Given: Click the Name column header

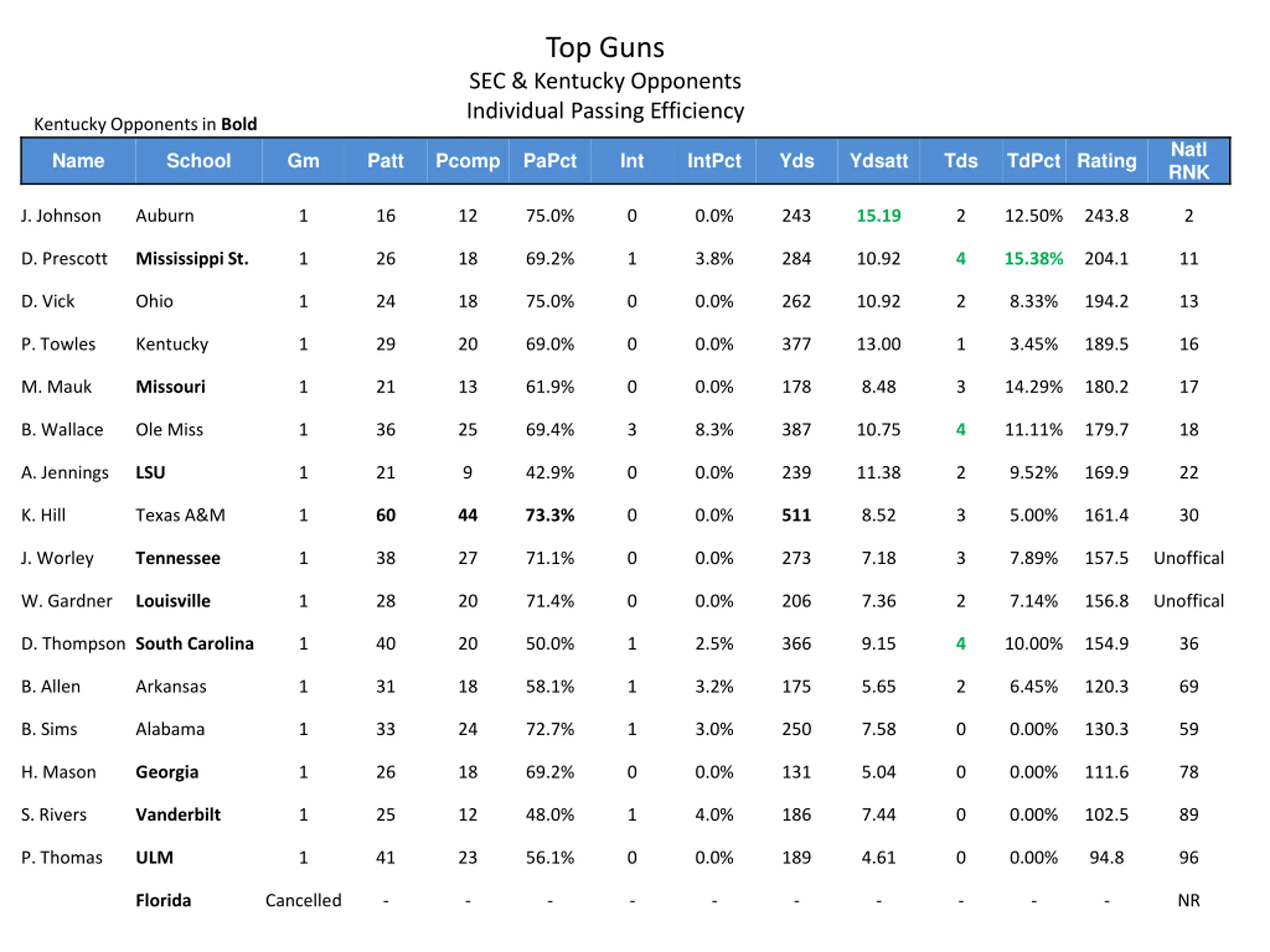Looking at the screenshot, I should coord(78,161).
